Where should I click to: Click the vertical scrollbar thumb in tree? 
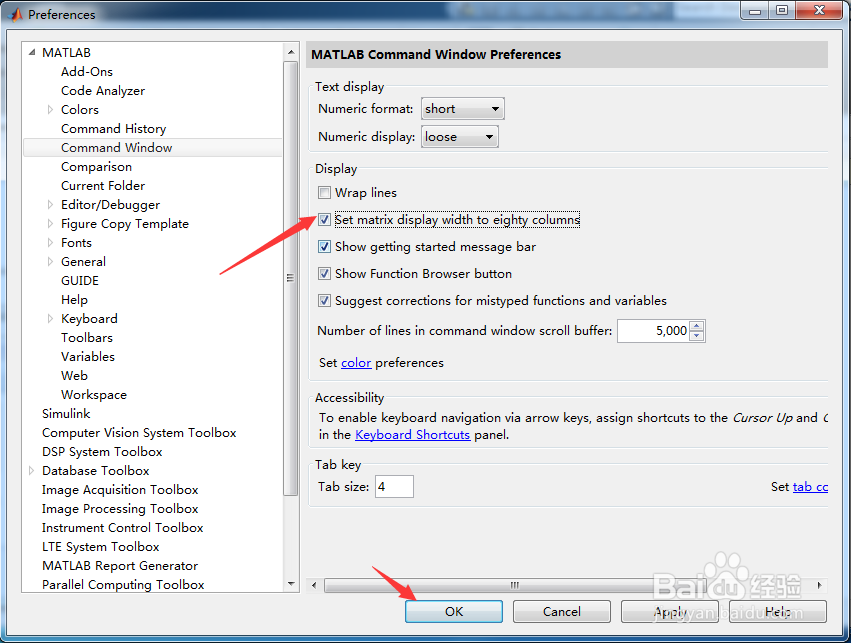pyautogui.click(x=291, y=278)
